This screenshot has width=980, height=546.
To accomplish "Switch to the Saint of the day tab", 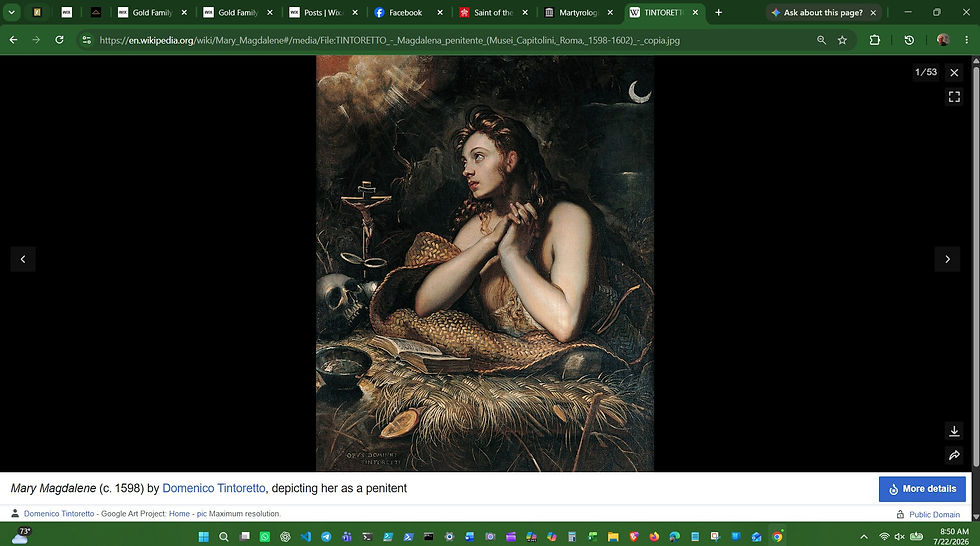I will point(492,12).
